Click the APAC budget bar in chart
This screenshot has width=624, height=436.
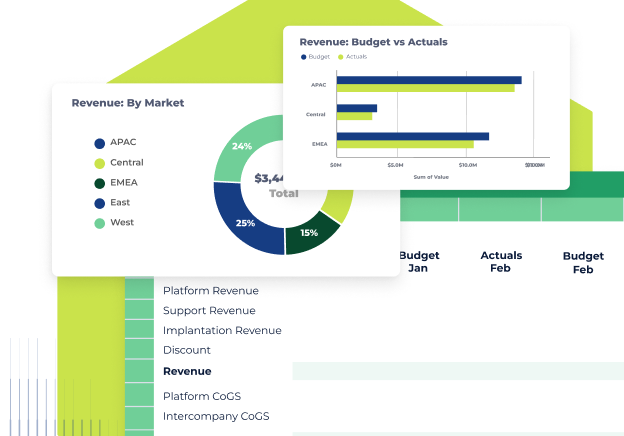click(x=428, y=80)
